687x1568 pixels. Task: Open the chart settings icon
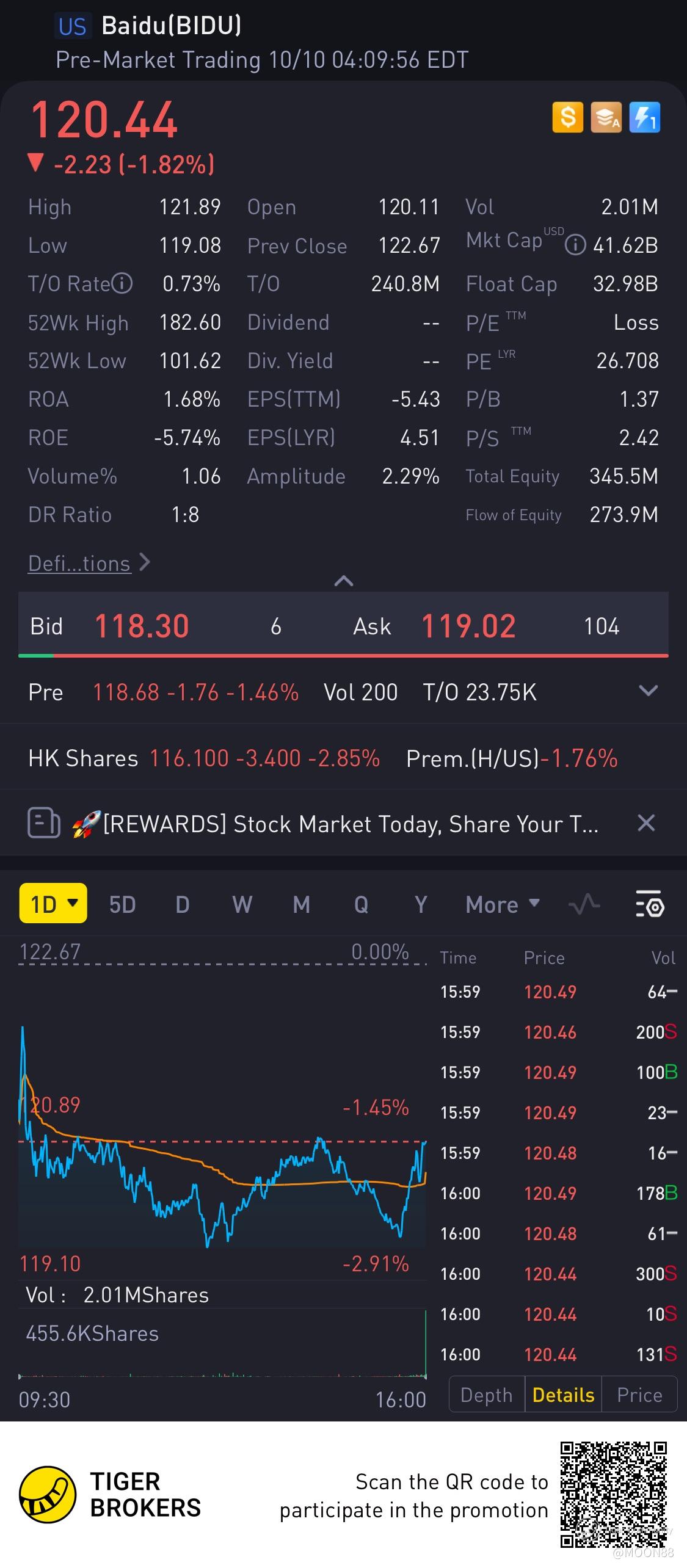pos(649,904)
